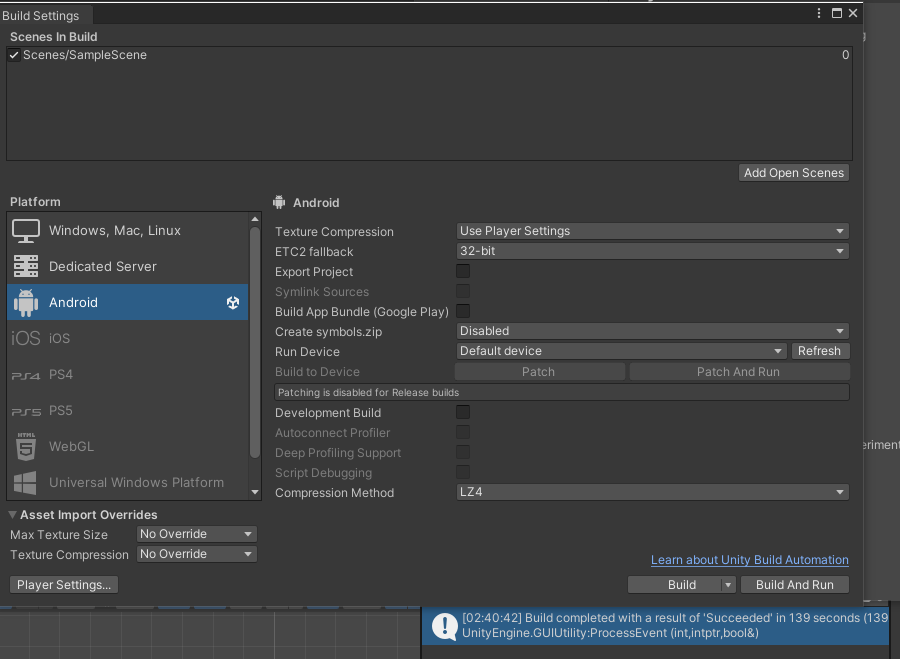This screenshot has height=659, width=900.
Task: Collapse the Asset Import Overrides section
Action: [x=12, y=514]
